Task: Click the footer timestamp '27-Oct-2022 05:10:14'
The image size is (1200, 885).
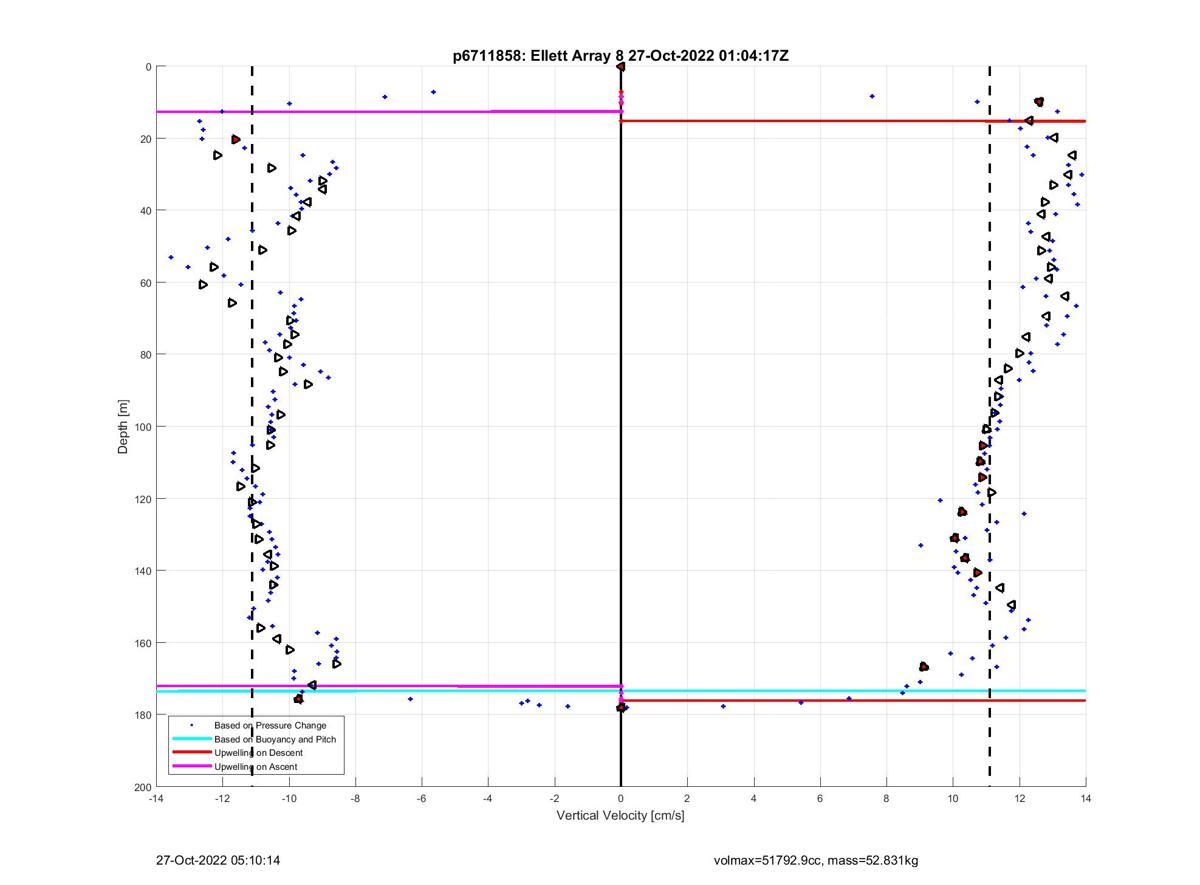Action: pos(218,860)
